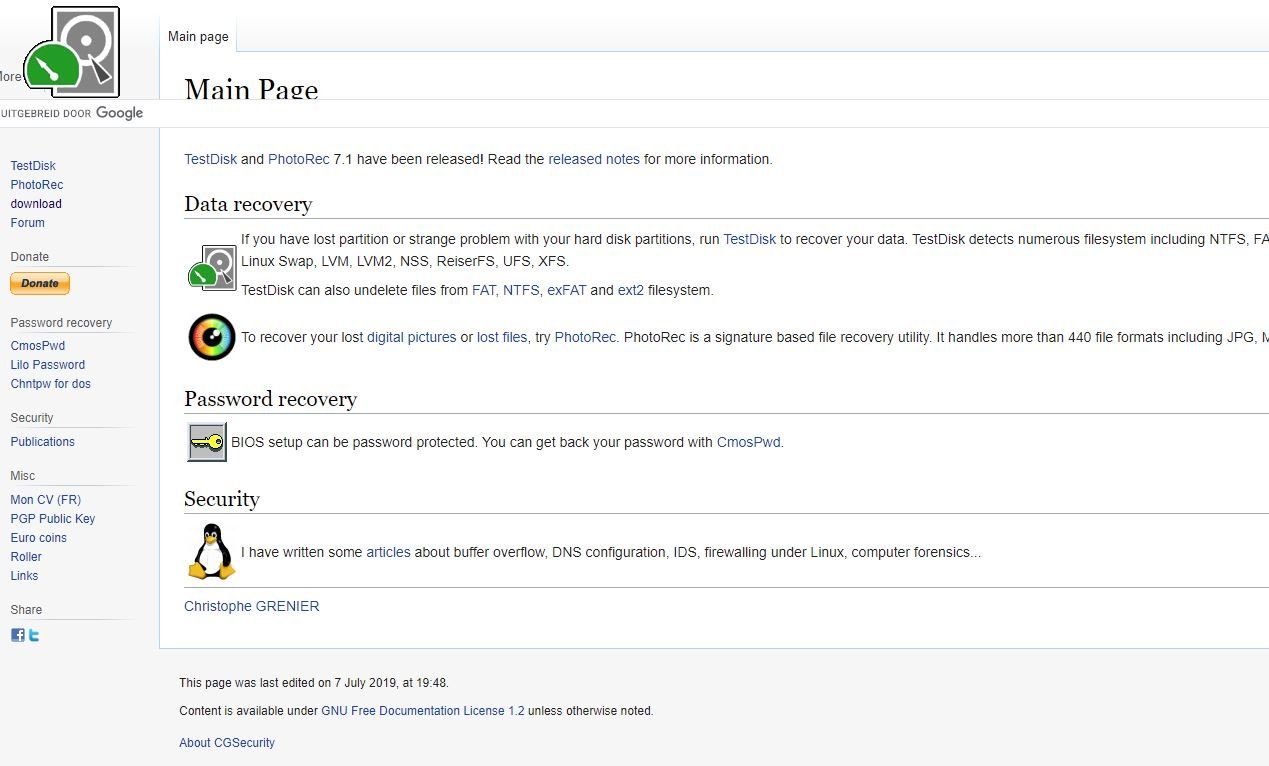Click the TestDisk hard-disk icon under Data recovery

(x=212, y=267)
